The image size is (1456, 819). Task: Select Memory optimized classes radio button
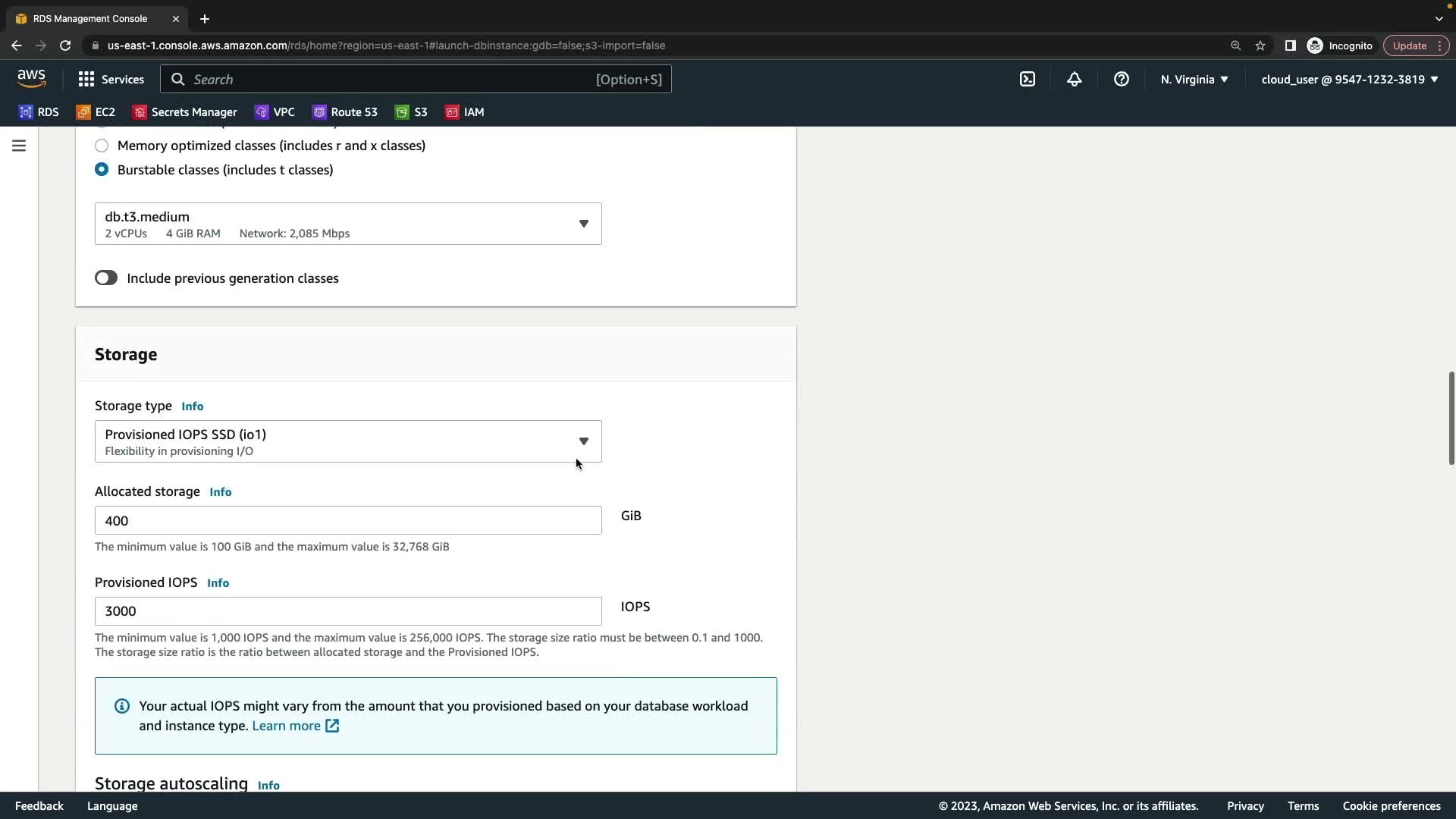[x=102, y=146]
